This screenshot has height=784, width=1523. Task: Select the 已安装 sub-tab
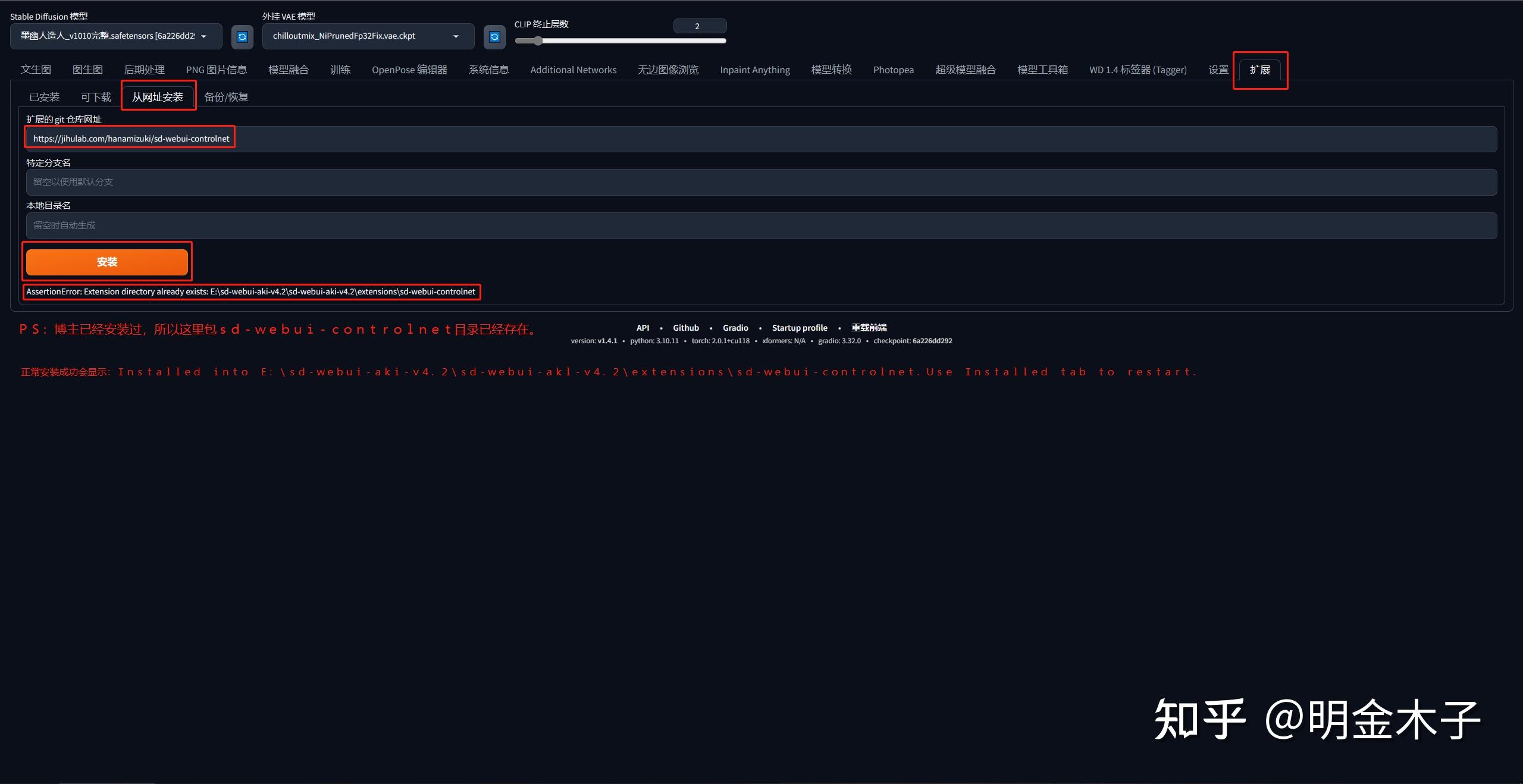(44, 97)
